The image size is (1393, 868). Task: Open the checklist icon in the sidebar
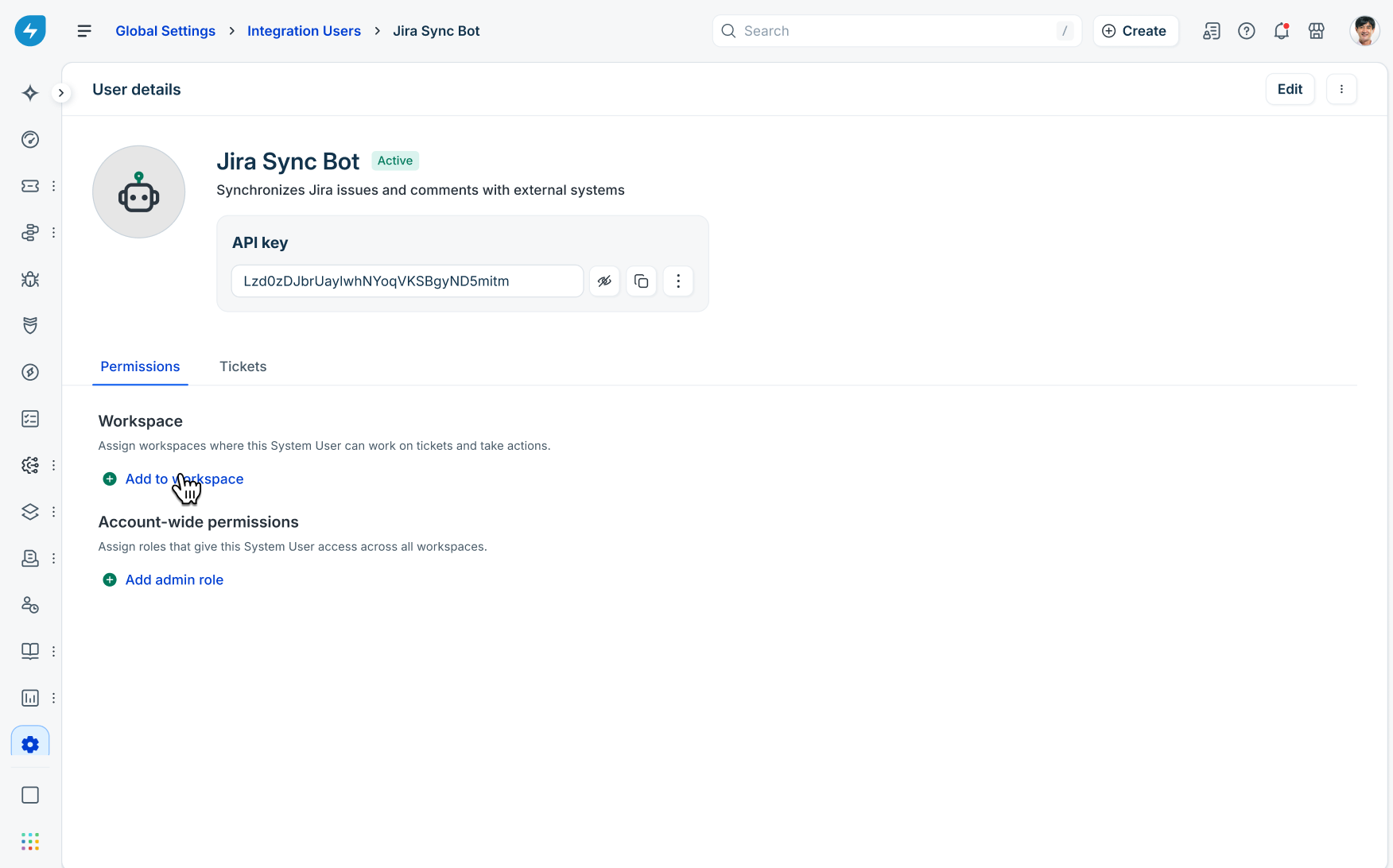point(30,419)
